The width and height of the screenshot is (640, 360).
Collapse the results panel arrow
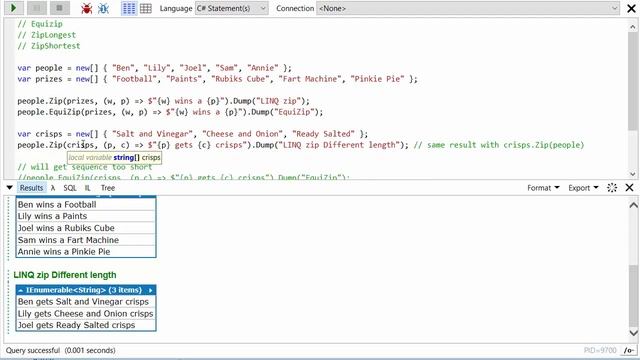pyautogui.click(x=9, y=188)
